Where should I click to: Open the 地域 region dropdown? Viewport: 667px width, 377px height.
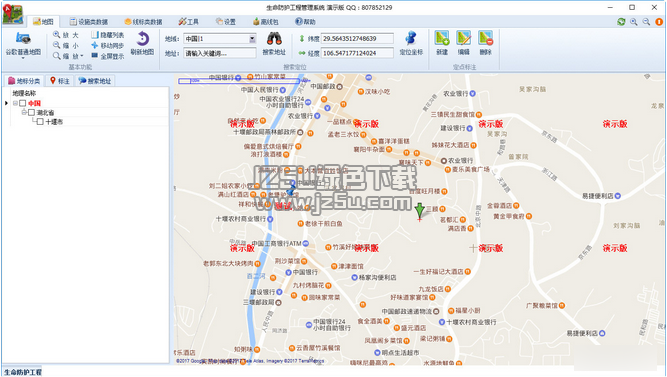click(x=252, y=39)
